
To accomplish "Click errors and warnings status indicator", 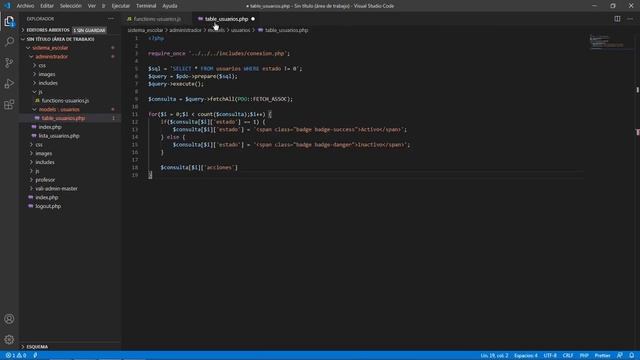I will (x=16, y=356).
